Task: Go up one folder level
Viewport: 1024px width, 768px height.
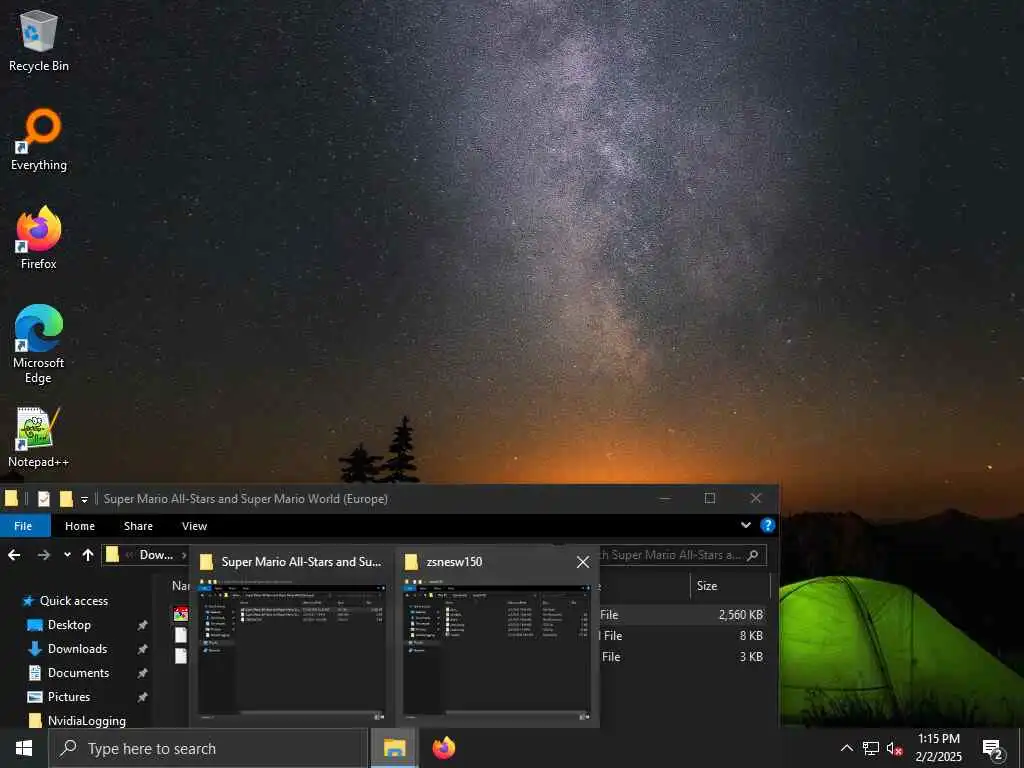Action: click(x=88, y=555)
